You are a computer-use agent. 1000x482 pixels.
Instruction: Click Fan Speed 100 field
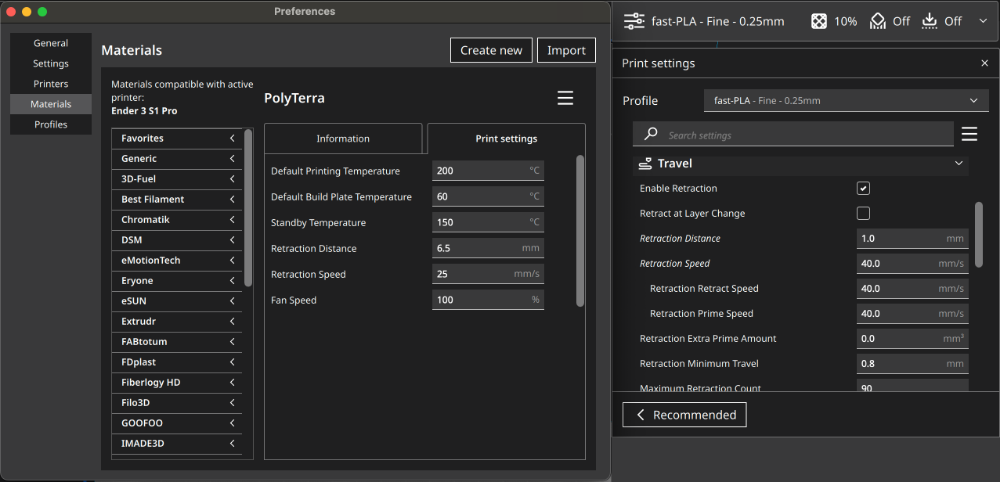click(488, 300)
